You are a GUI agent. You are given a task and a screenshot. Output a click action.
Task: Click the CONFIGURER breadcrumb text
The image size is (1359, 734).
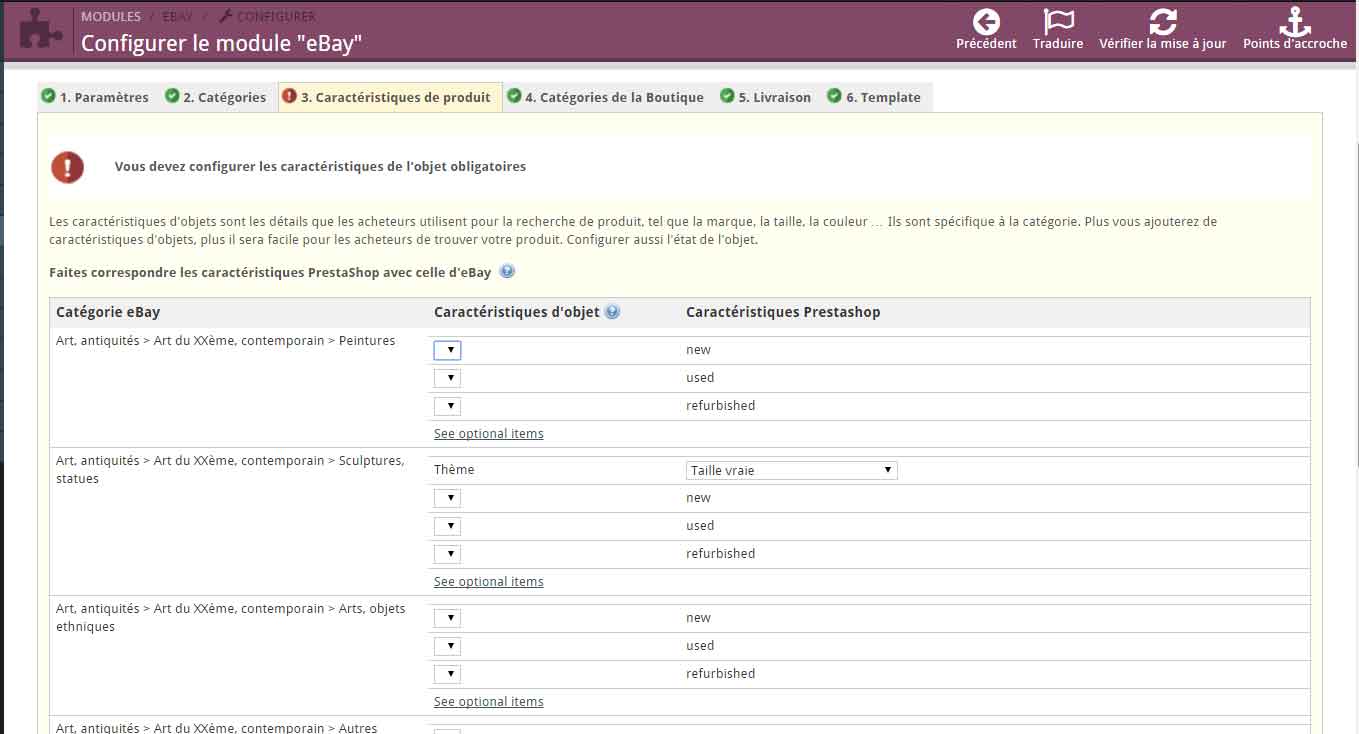[x=276, y=17]
